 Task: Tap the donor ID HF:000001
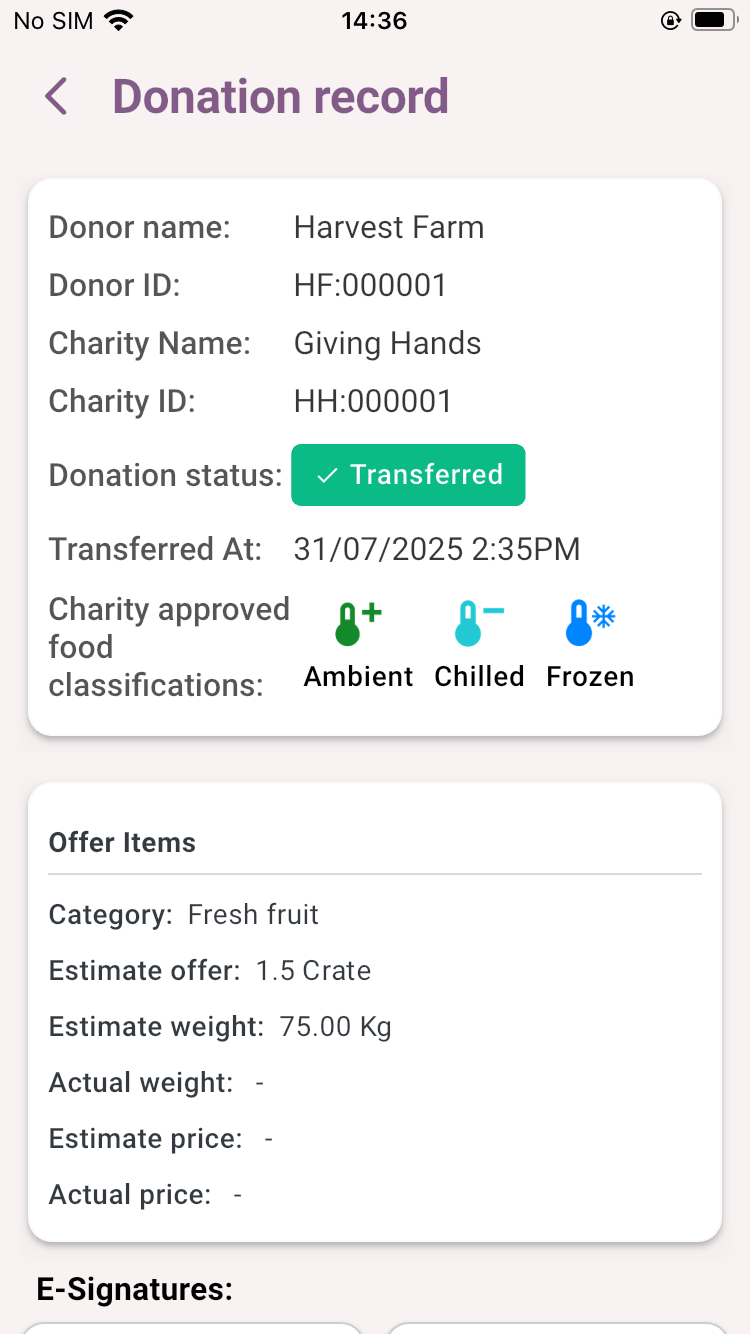370,286
